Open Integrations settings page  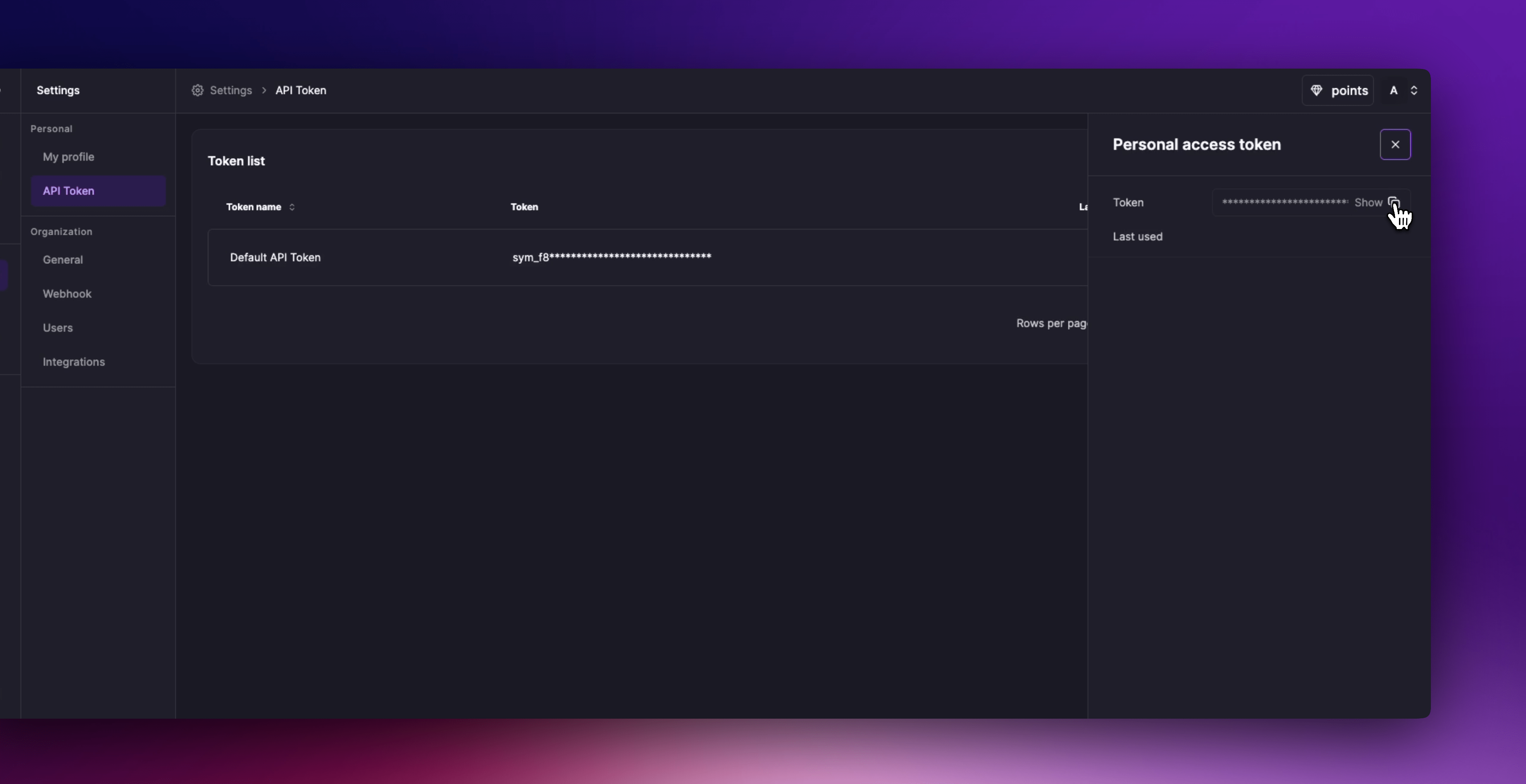pos(73,362)
